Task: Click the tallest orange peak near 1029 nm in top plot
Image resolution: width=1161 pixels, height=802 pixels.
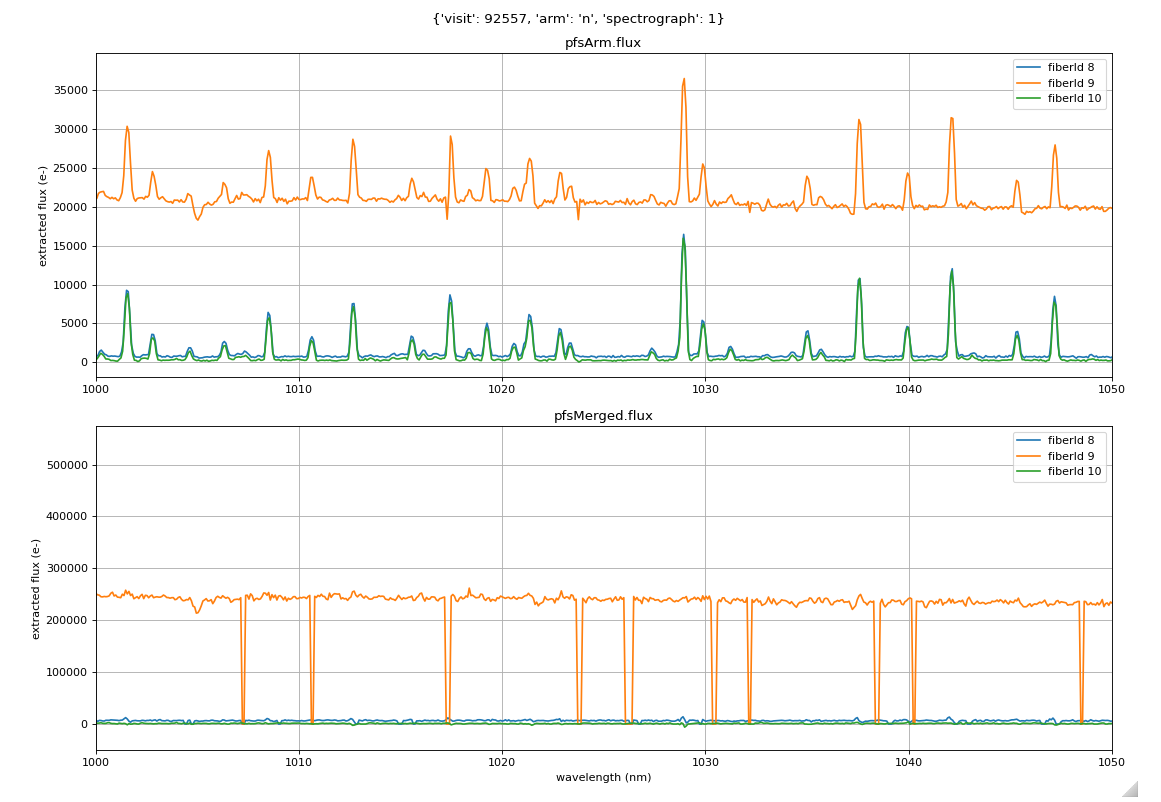Action: [x=684, y=80]
